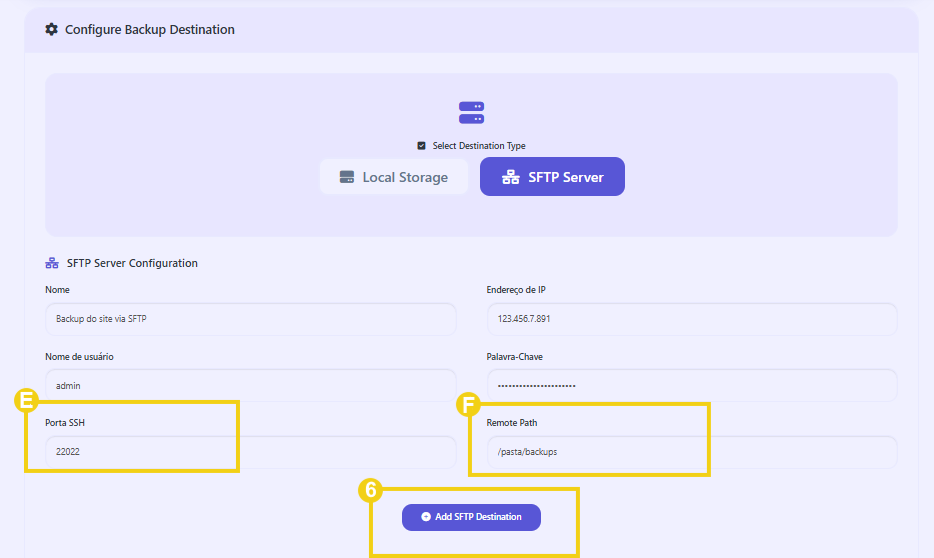Choose Local Storage as destination type
This screenshot has width=934, height=558.
tap(394, 177)
